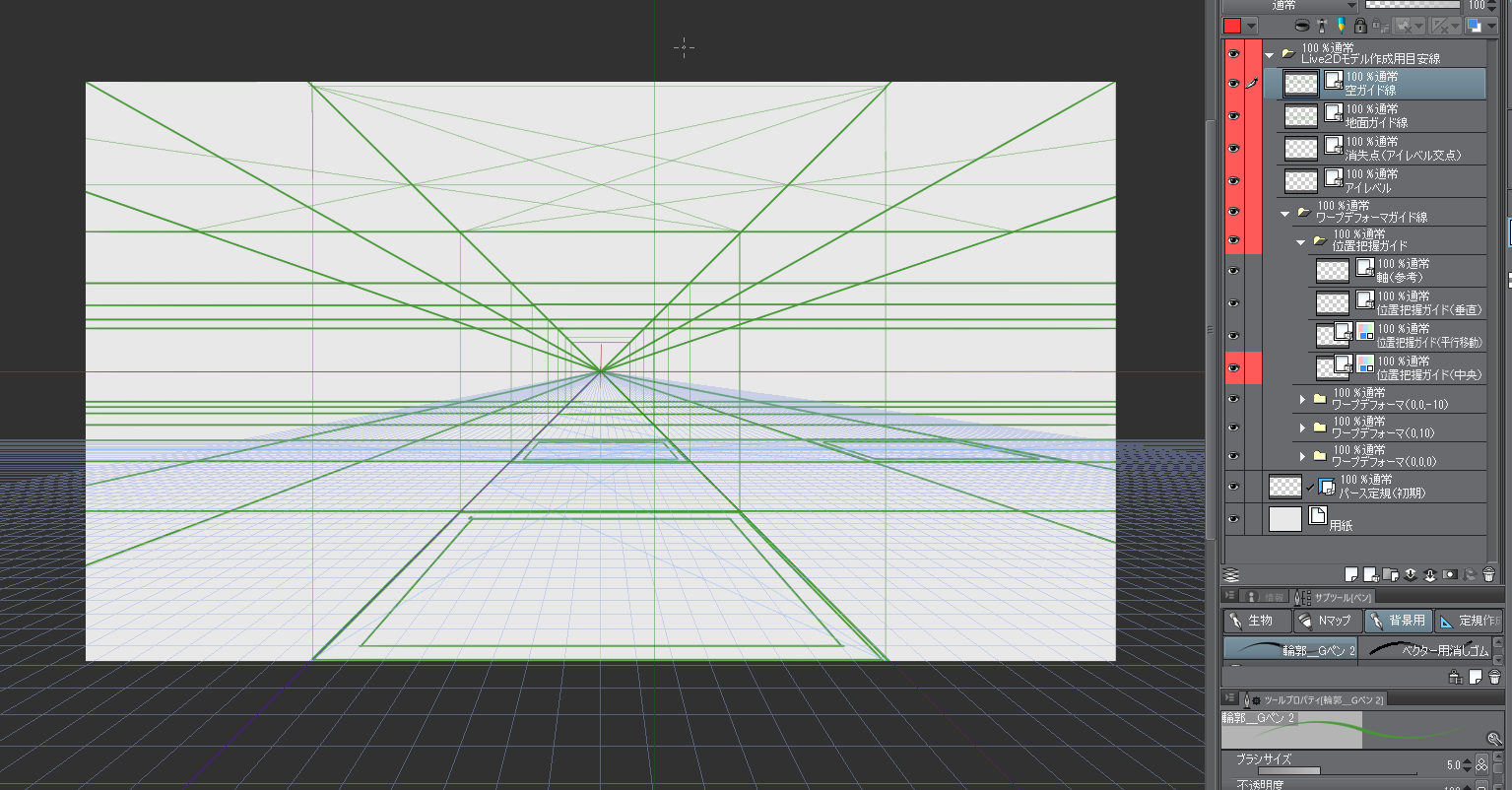Click the 位置把握ガイド(中央) mask icon

pos(1365,363)
